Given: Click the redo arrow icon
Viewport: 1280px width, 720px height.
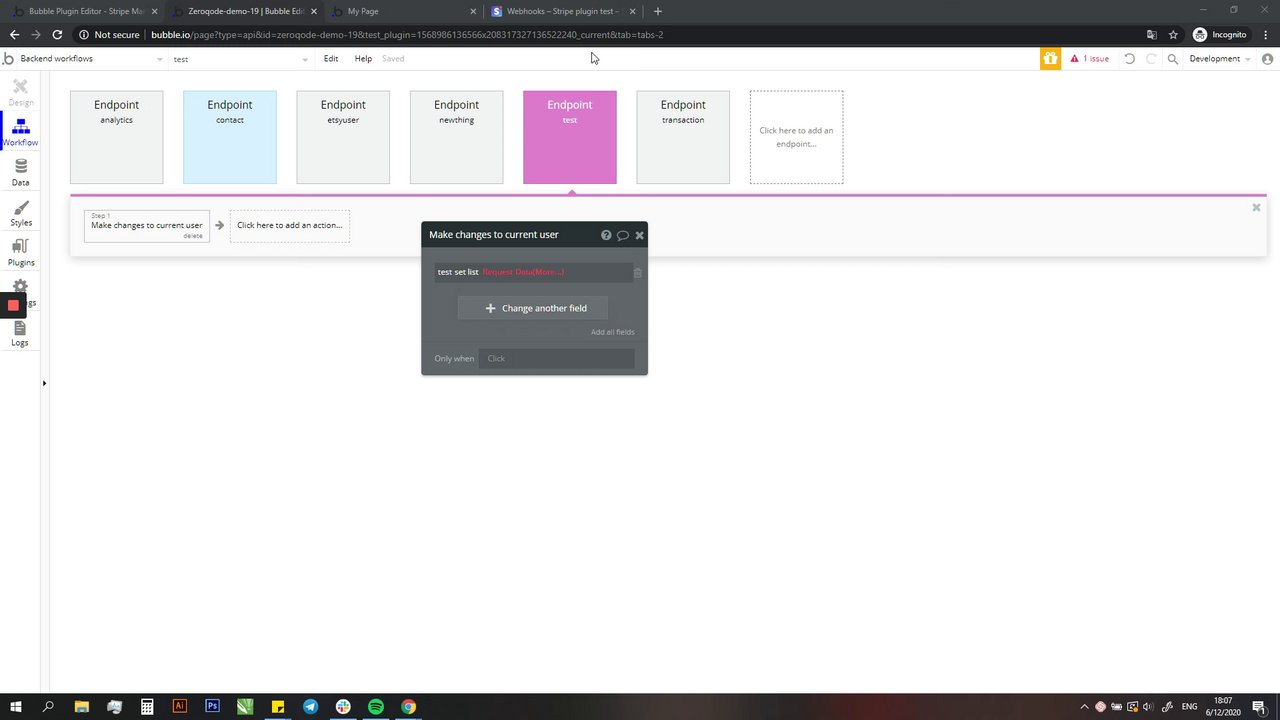Looking at the screenshot, I should pyautogui.click(x=1151, y=59).
